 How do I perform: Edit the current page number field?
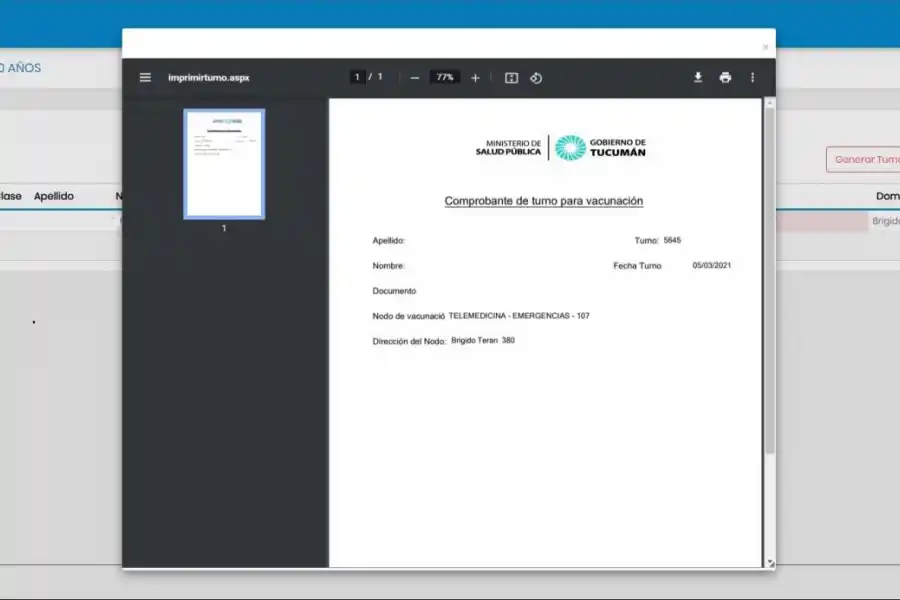(x=356, y=77)
